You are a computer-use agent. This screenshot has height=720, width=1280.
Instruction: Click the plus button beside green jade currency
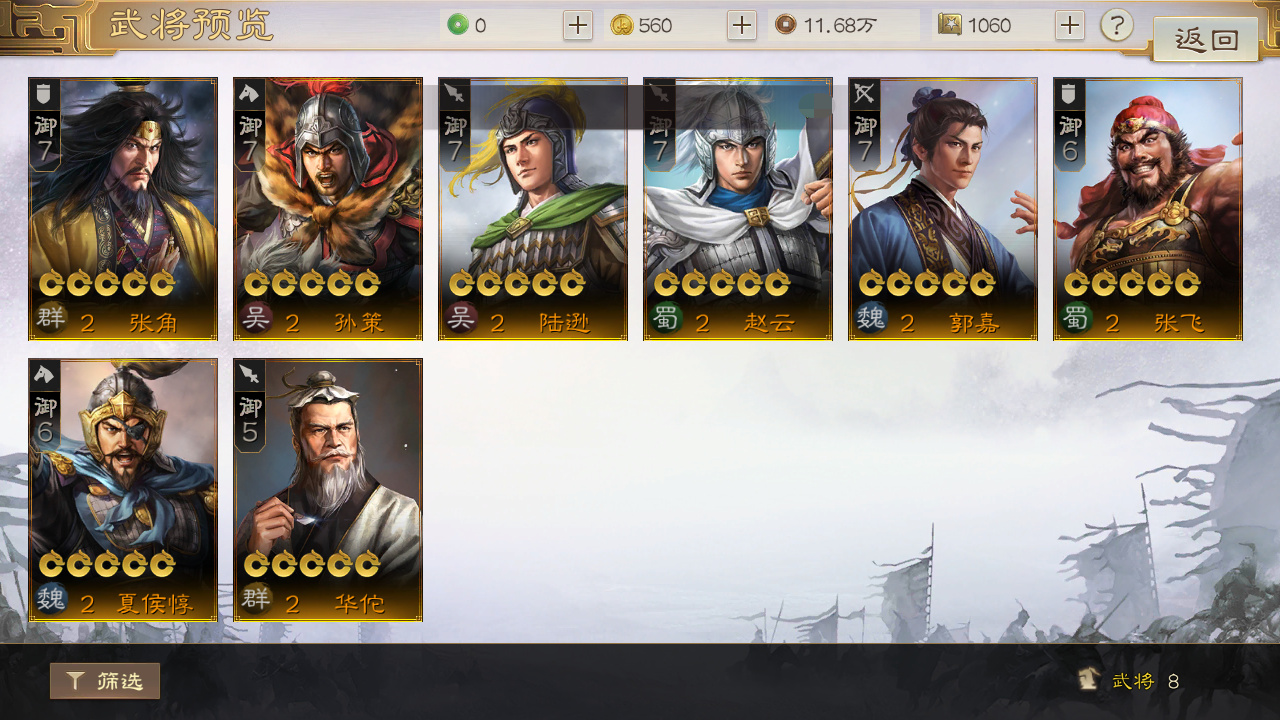(x=578, y=25)
